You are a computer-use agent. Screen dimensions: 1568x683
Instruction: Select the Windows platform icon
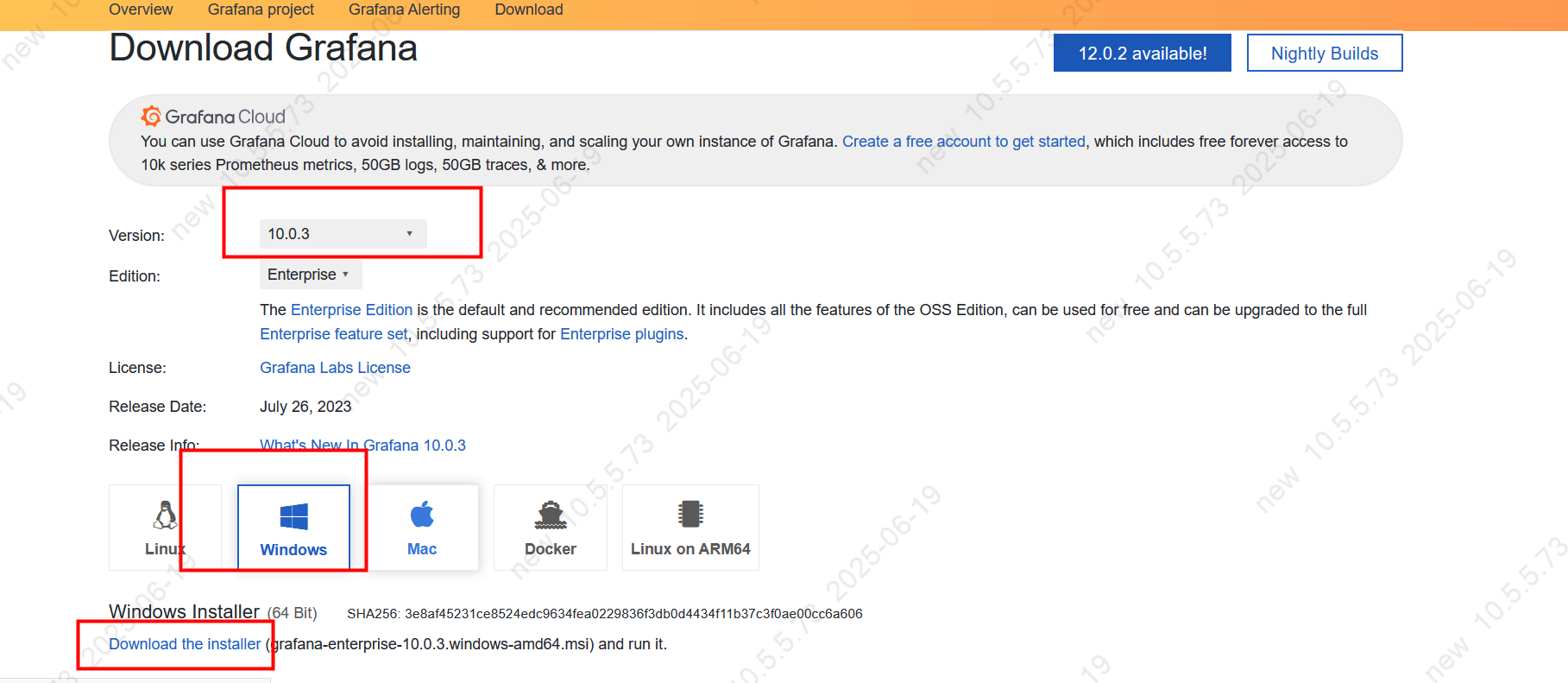tap(293, 516)
